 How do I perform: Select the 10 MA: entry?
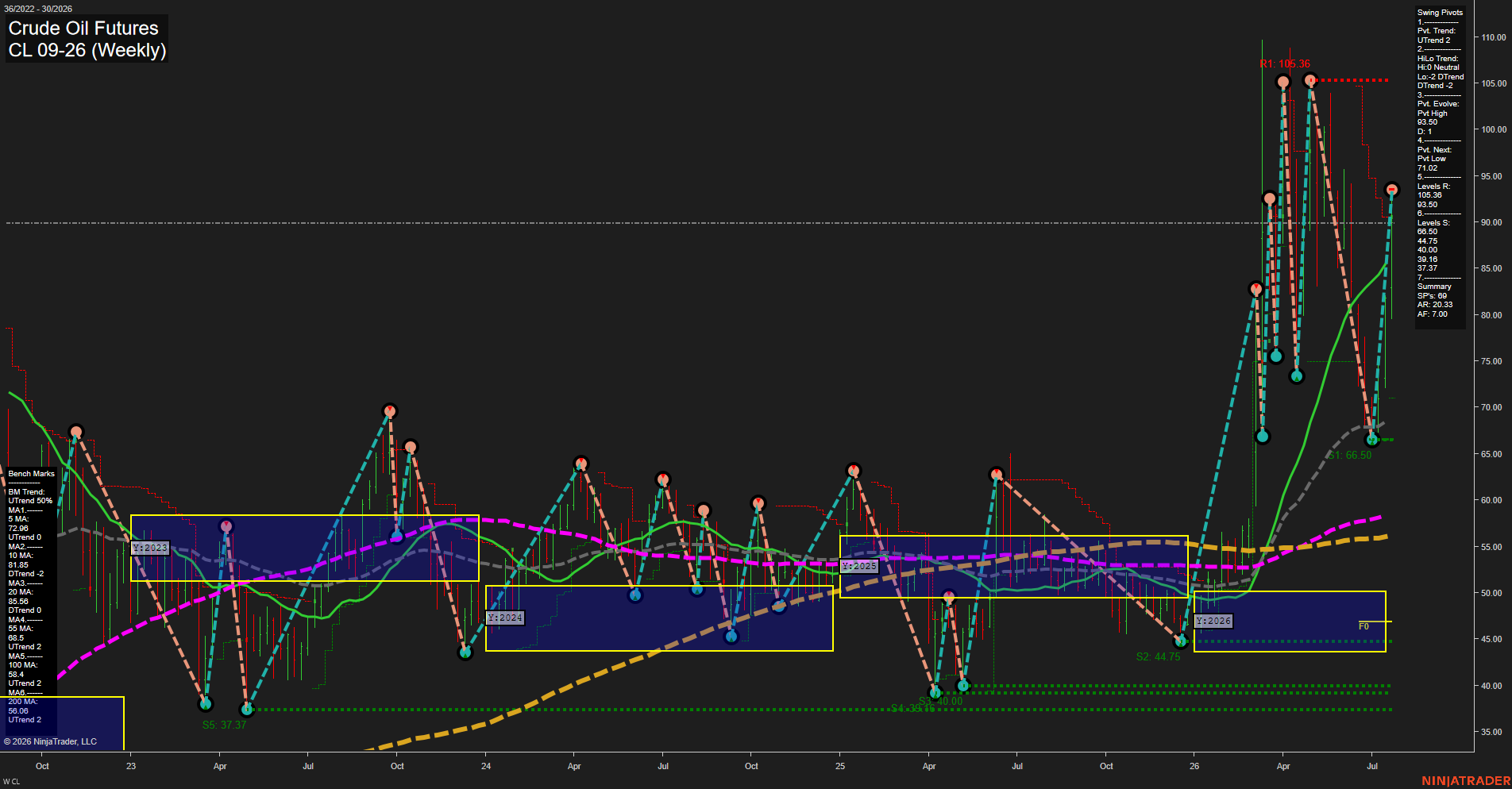[21, 556]
